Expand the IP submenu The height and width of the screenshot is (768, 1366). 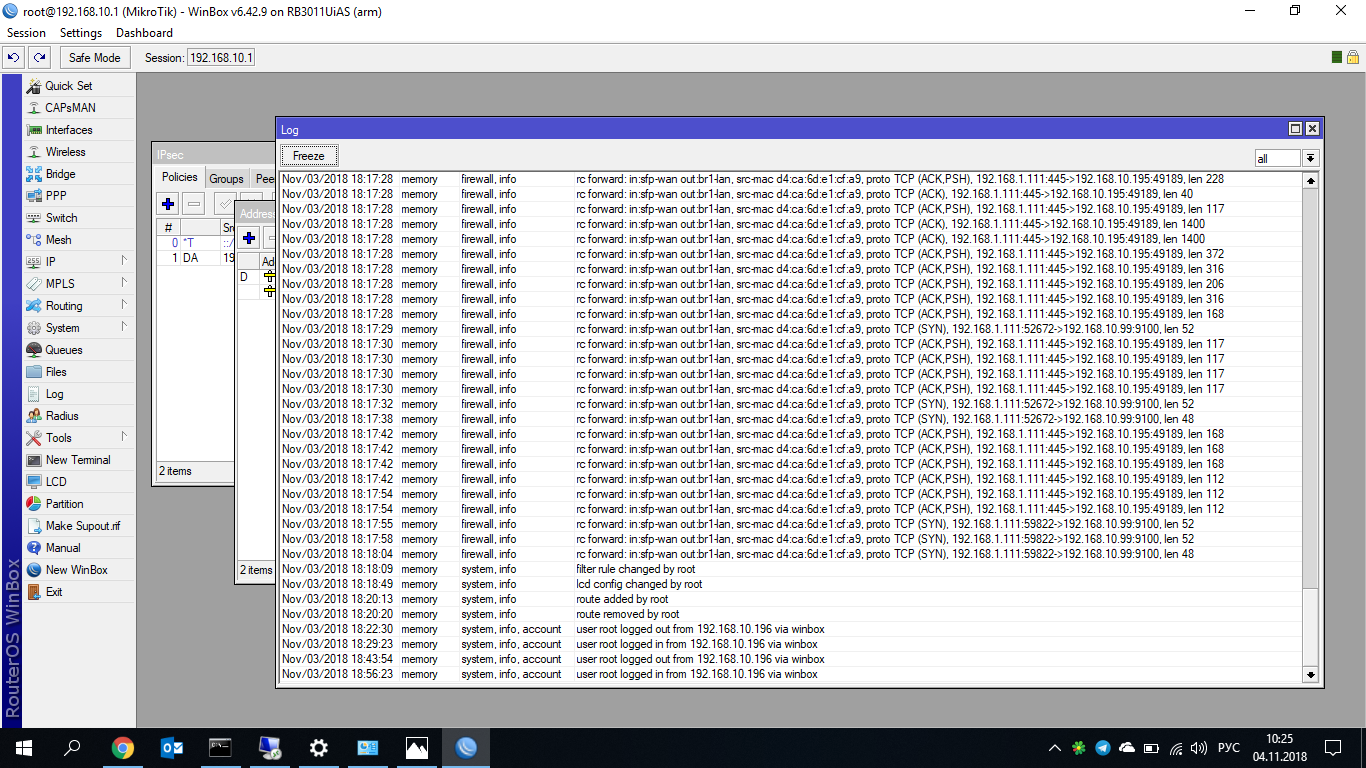[79, 262]
